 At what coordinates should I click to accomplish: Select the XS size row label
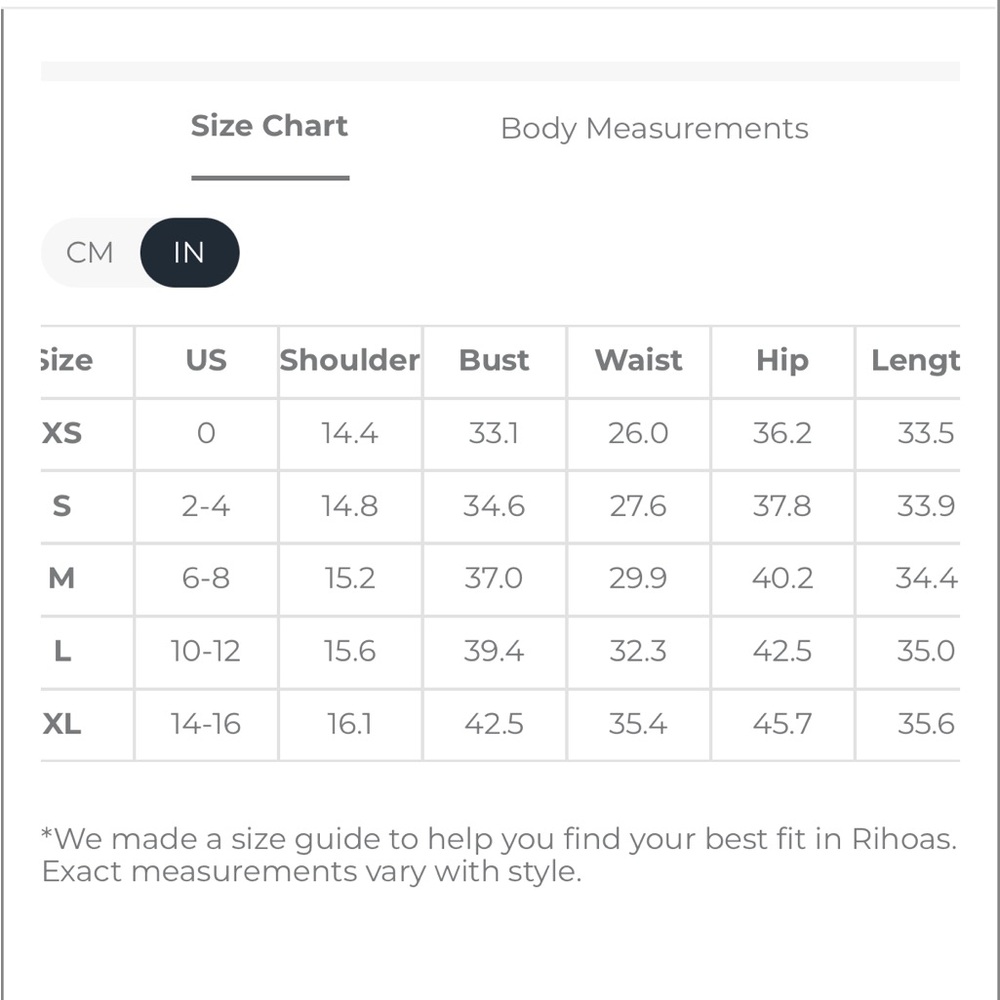pos(62,433)
